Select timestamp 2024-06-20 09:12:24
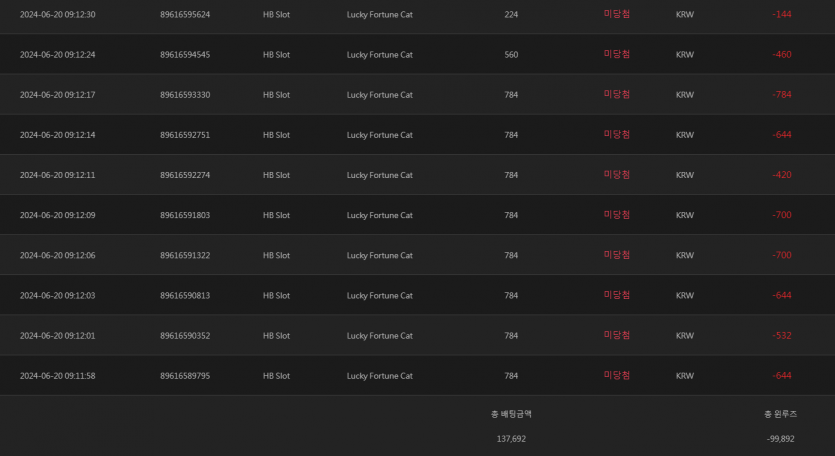 tap(58, 54)
